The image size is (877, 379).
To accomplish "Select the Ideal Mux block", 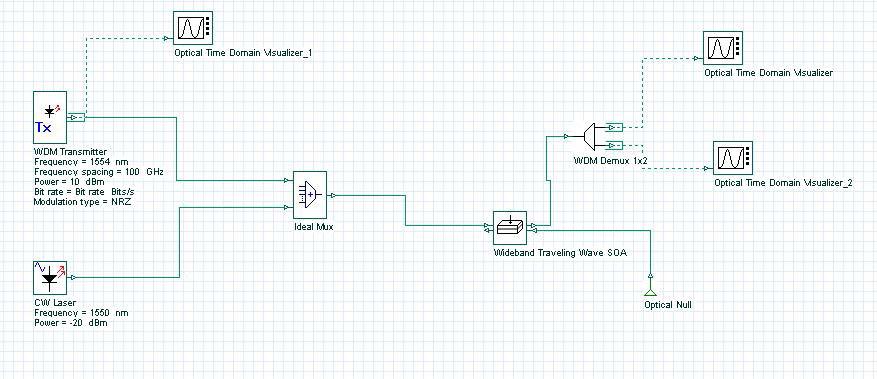I will (x=310, y=195).
